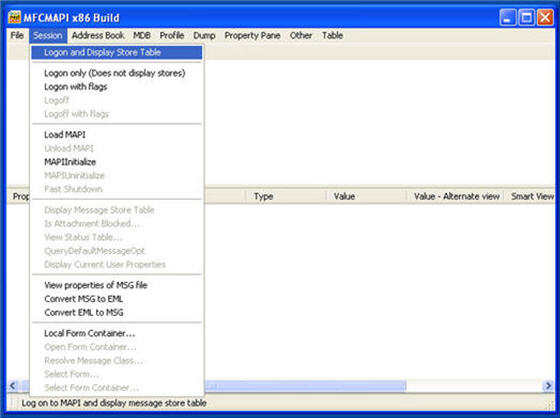
Task: Maximize the MFCMAPI window
Action: [526, 18]
